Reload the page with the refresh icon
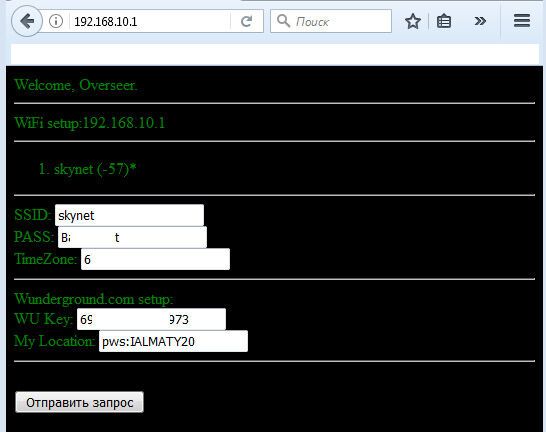 point(247,22)
